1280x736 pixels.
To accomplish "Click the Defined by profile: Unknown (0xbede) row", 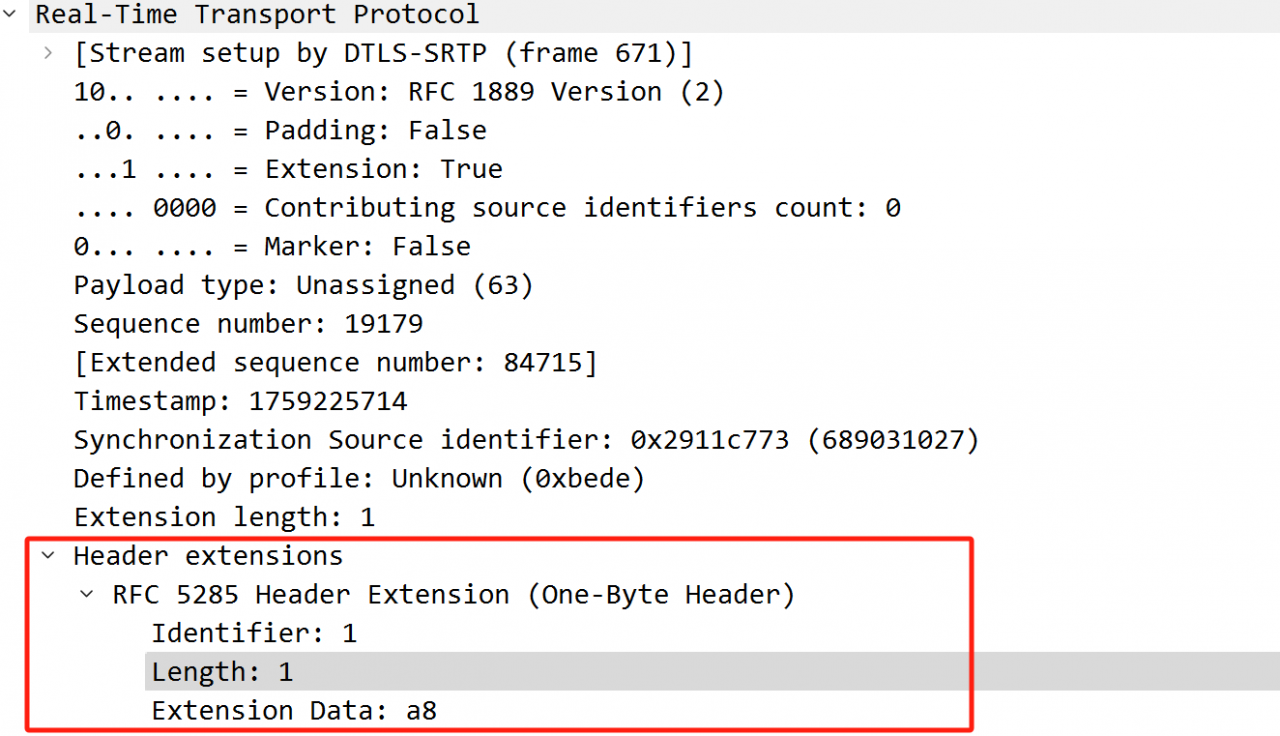I will point(358,478).
